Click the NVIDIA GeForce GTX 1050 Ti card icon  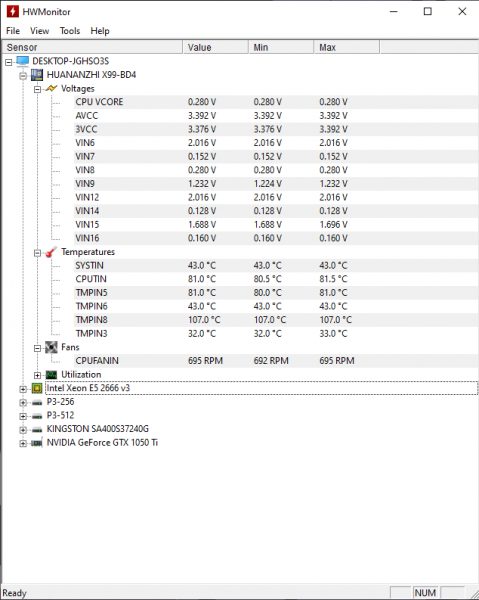point(37,443)
